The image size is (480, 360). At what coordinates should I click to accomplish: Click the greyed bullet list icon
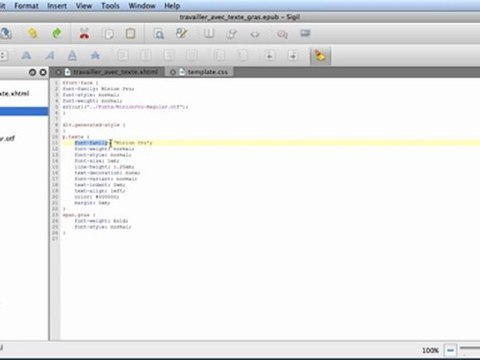coord(219,55)
